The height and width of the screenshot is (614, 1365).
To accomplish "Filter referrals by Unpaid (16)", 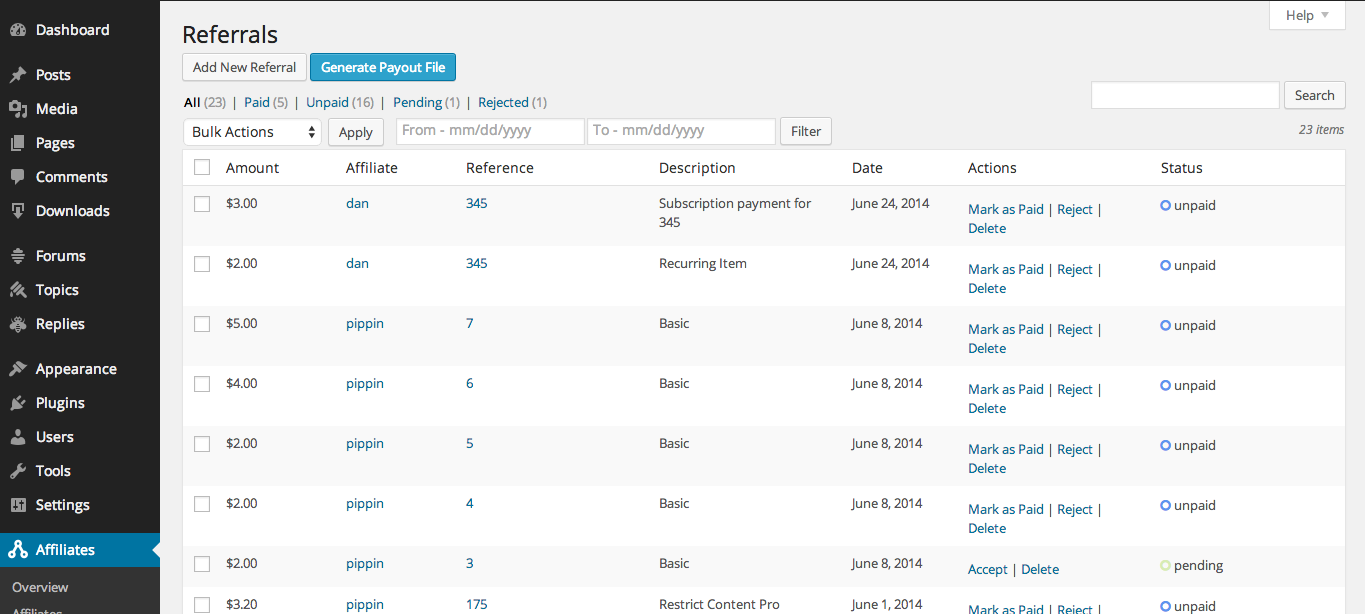I will point(340,102).
